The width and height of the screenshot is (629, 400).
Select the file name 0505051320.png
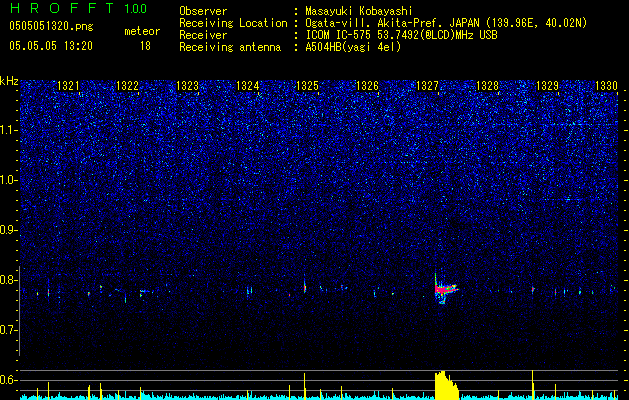pyautogui.click(x=51, y=27)
